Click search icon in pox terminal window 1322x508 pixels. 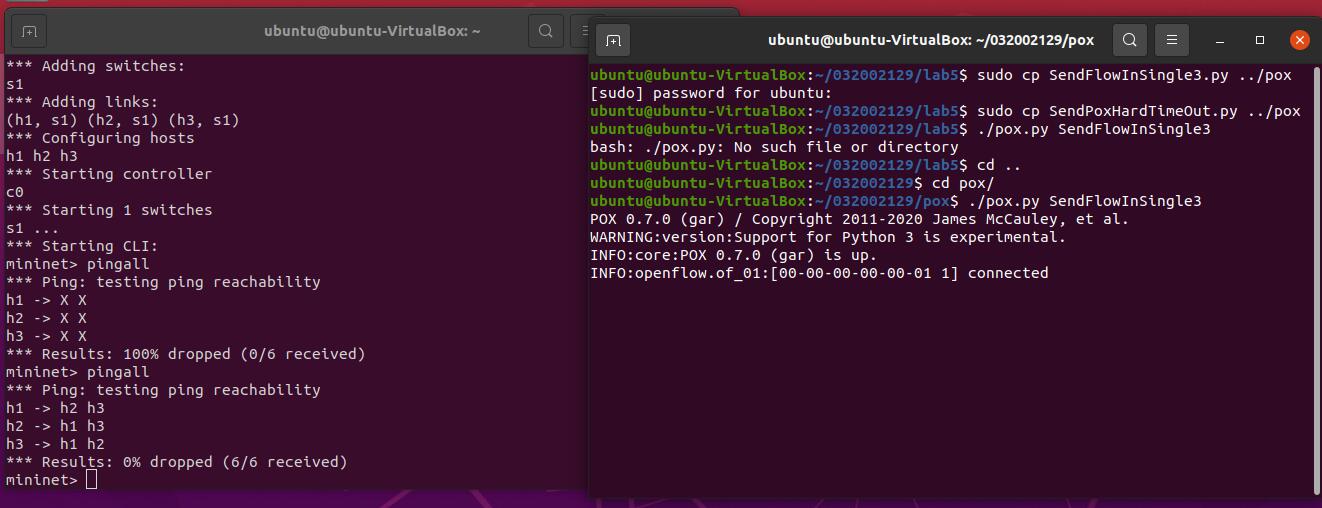coord(1129,40)
